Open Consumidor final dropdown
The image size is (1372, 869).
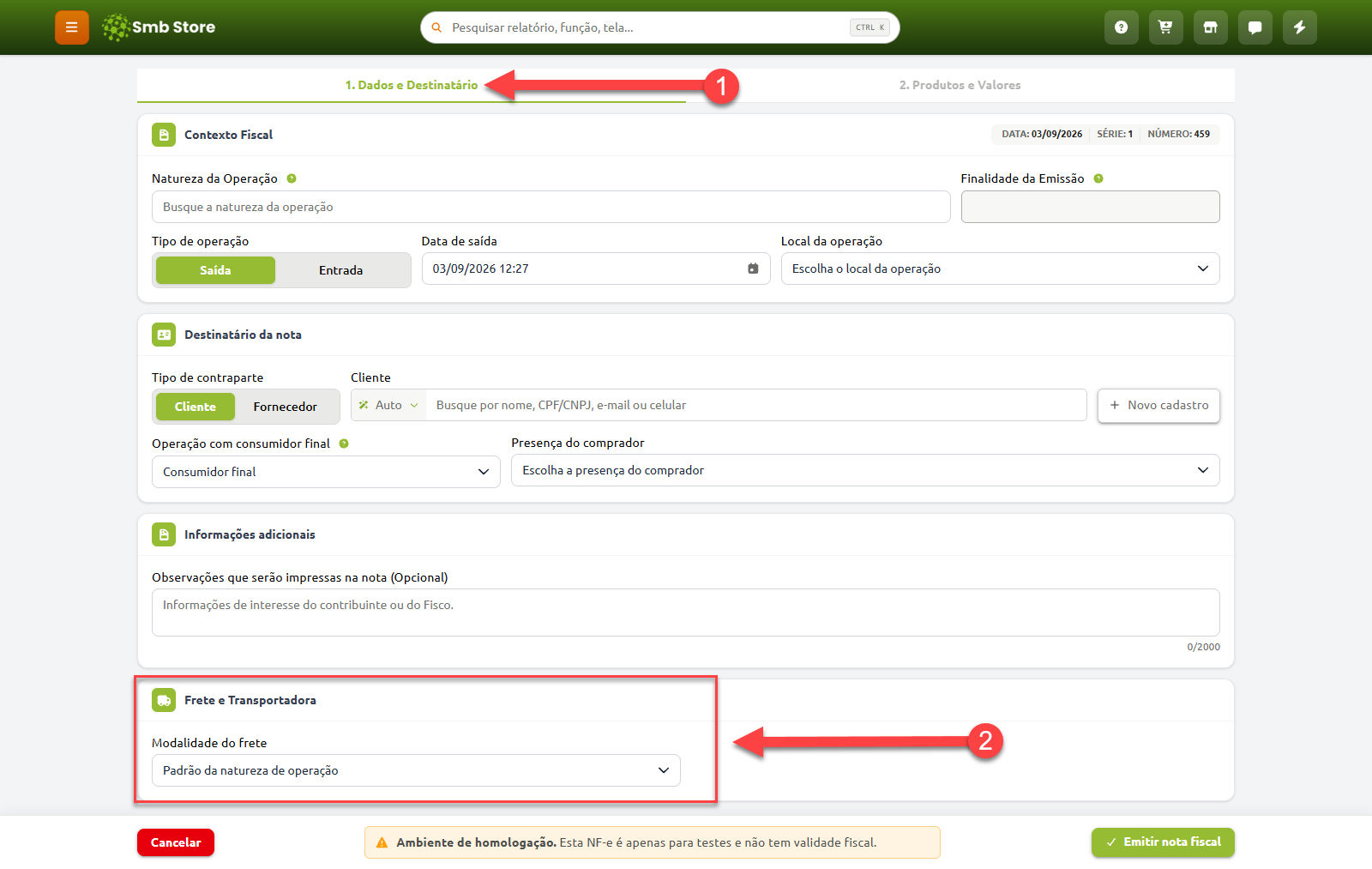tap(326, 472)
